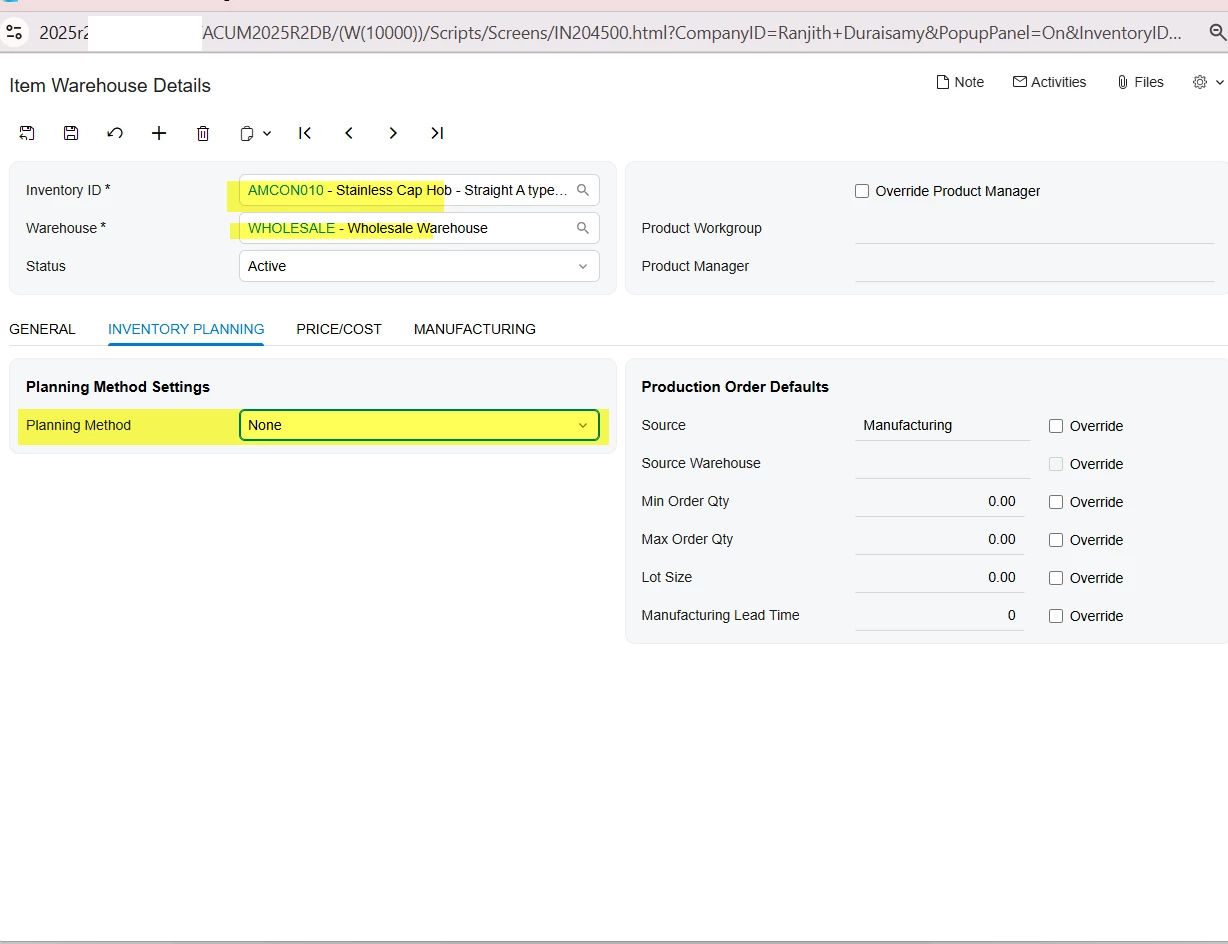Click the Item Warehouse Details title
This screenshot has height=944, width=1228.
[x=110, y=86]
